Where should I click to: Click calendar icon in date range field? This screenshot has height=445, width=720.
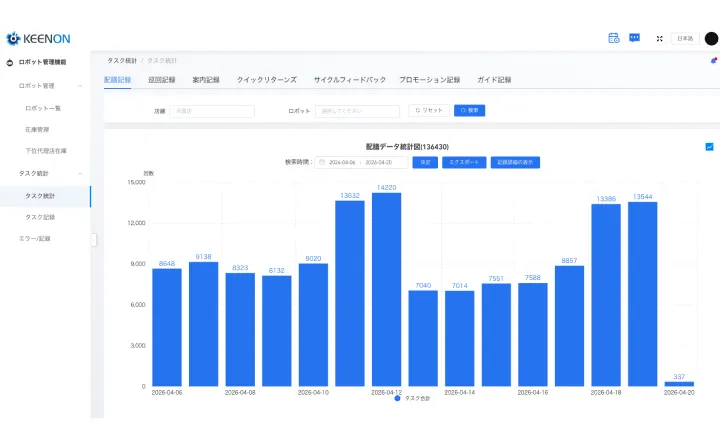[x=322, y=162]
